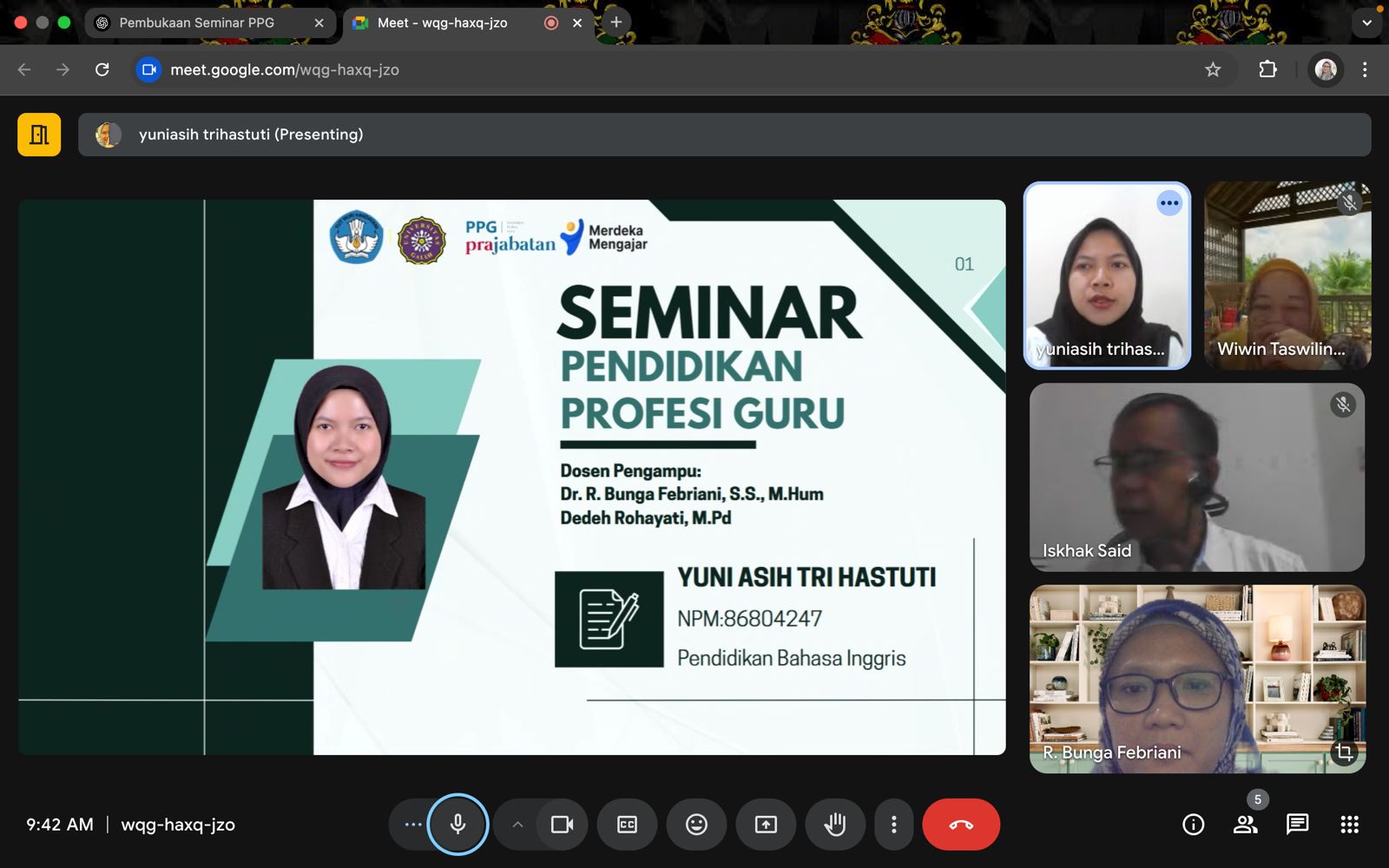Open a new browser tab
The height and width of the screenshot is (868, 1389).
(616, 23)
